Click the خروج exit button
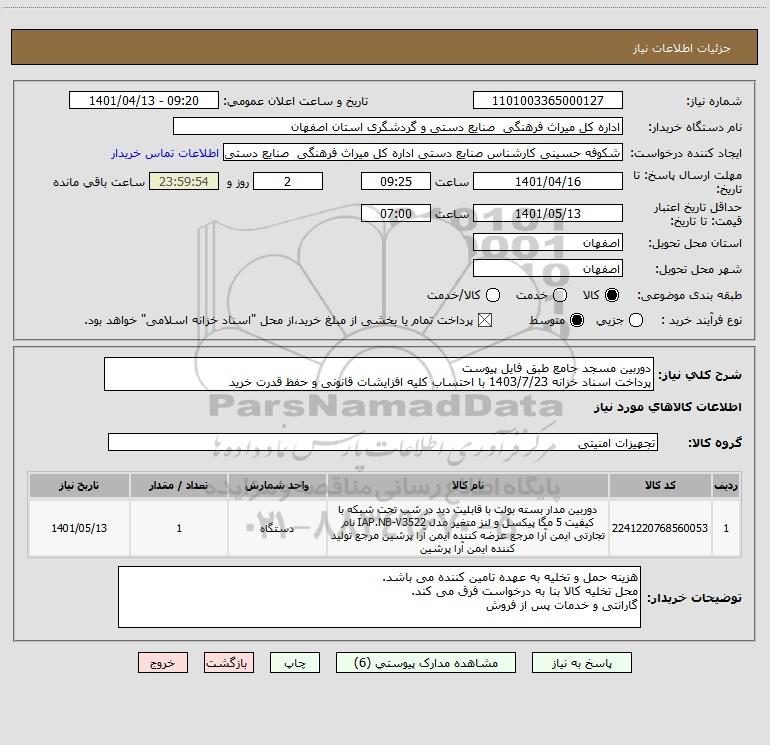Viewport: 770px width, 745px height. click(163, 662)
